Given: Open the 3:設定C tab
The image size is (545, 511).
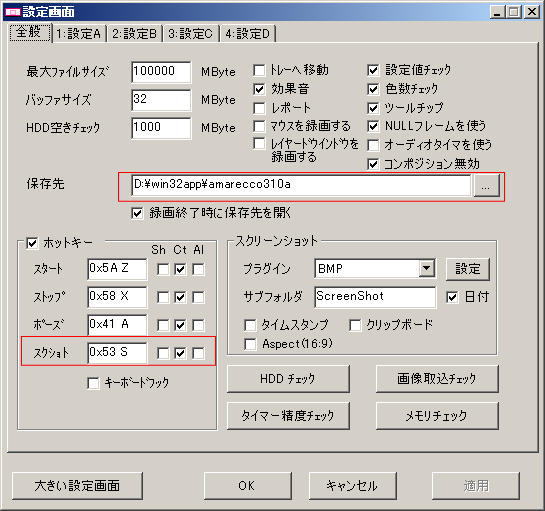Looking at the screenshot, I should click(x=190, y=34).
